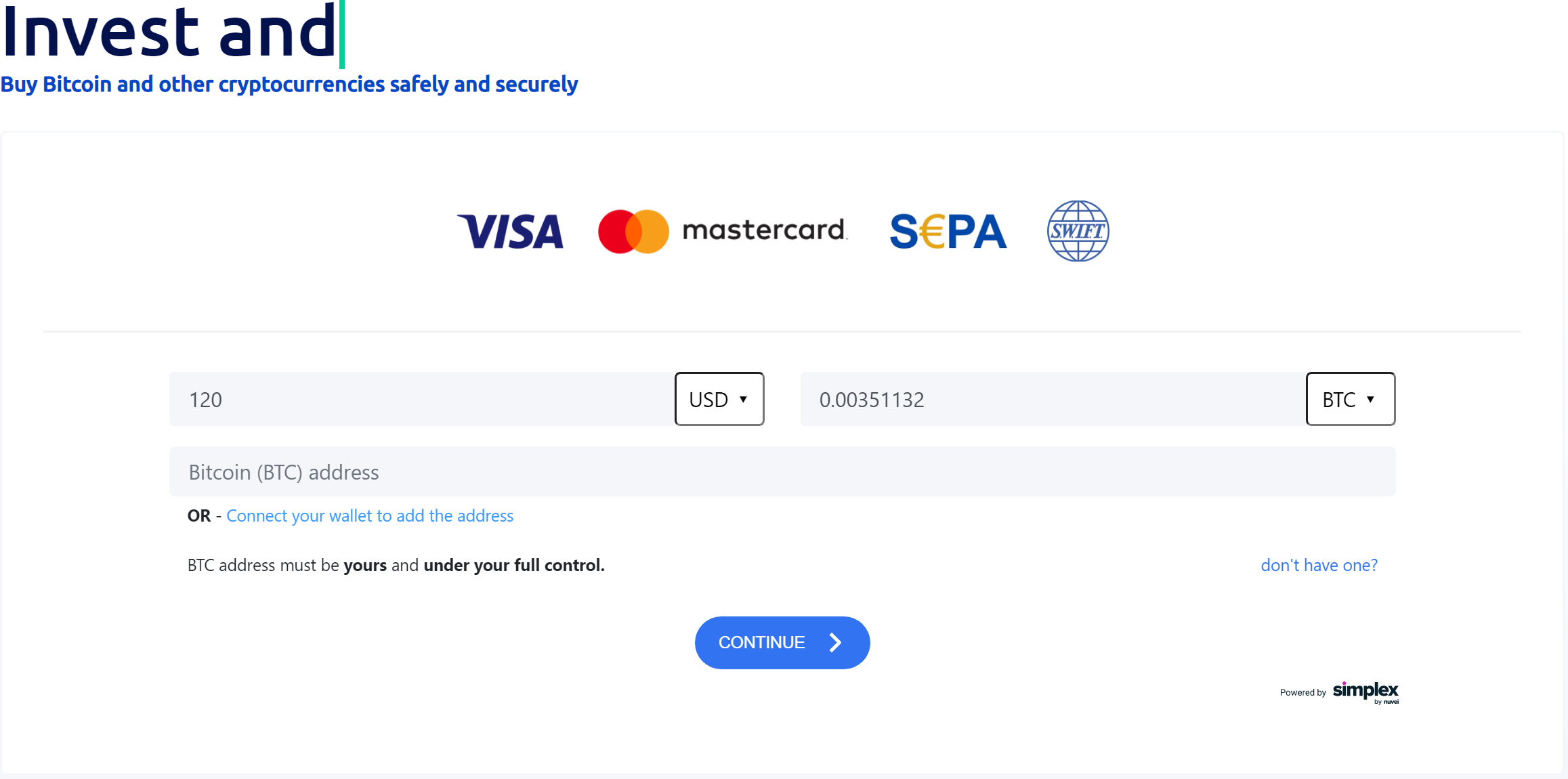Viewport: 1568px width, 779px height.
Task: Click the Bitcoin (BTC) address field
Action: click(782, 471)
